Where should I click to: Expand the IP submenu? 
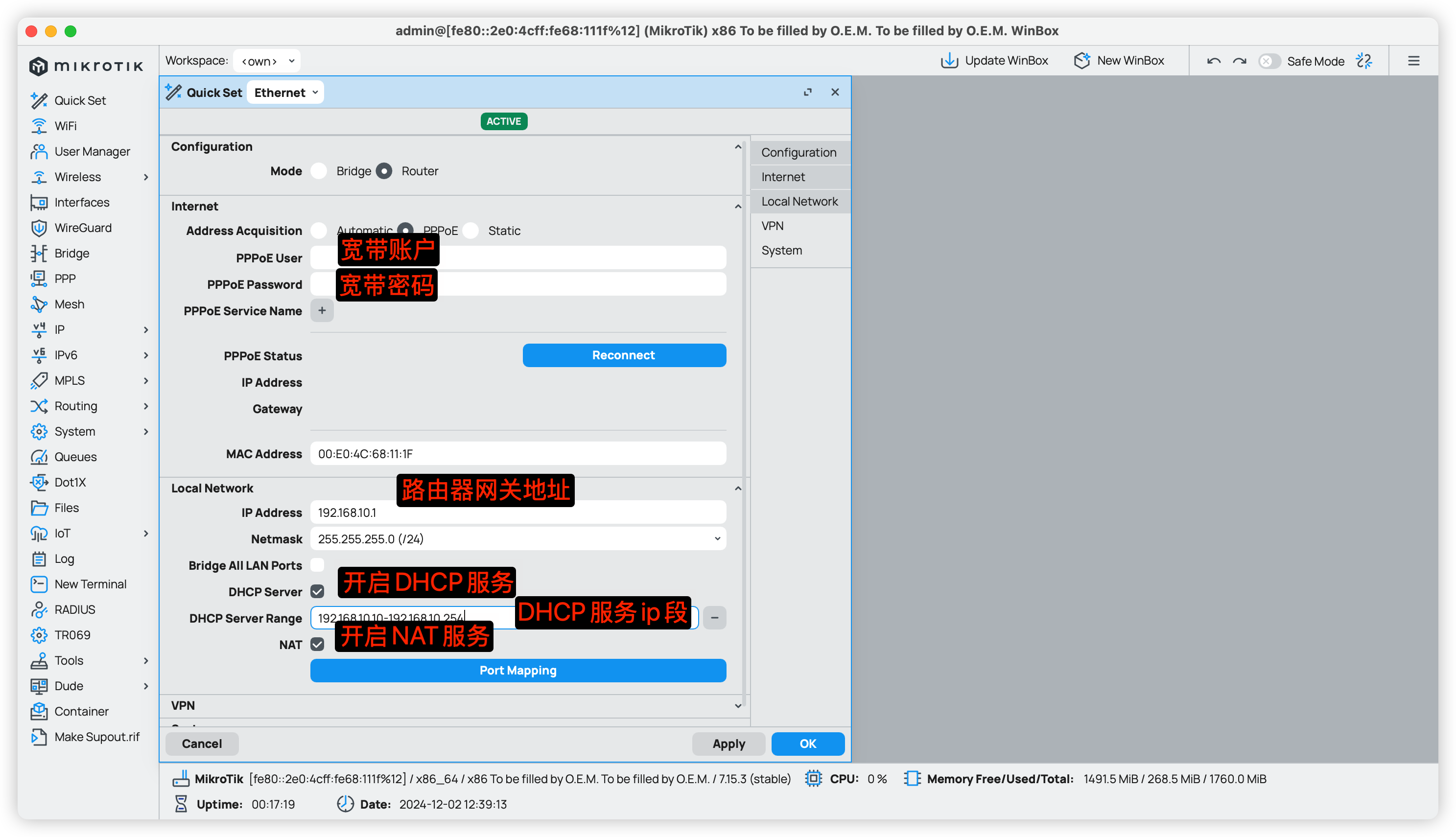click(x=146, y=329)
